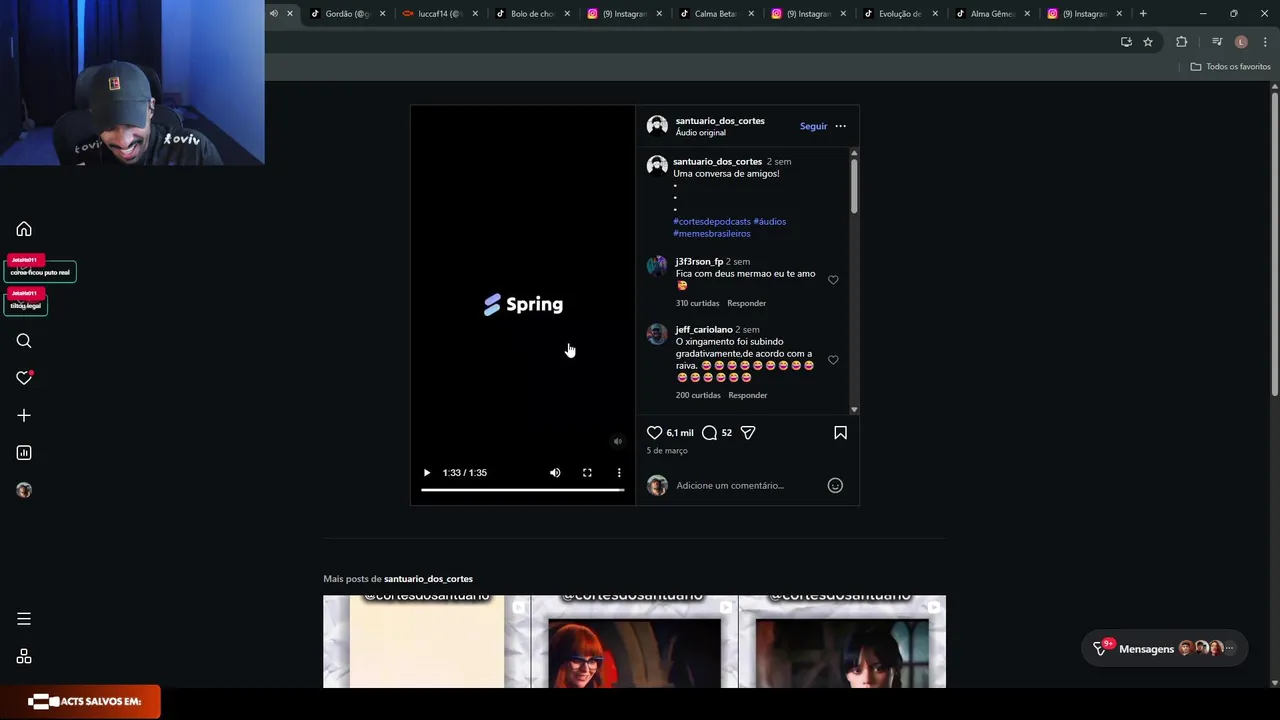Enter fullscreen on the video player
The height and width of the screenshot is (720, 1280).
point(587,473)
